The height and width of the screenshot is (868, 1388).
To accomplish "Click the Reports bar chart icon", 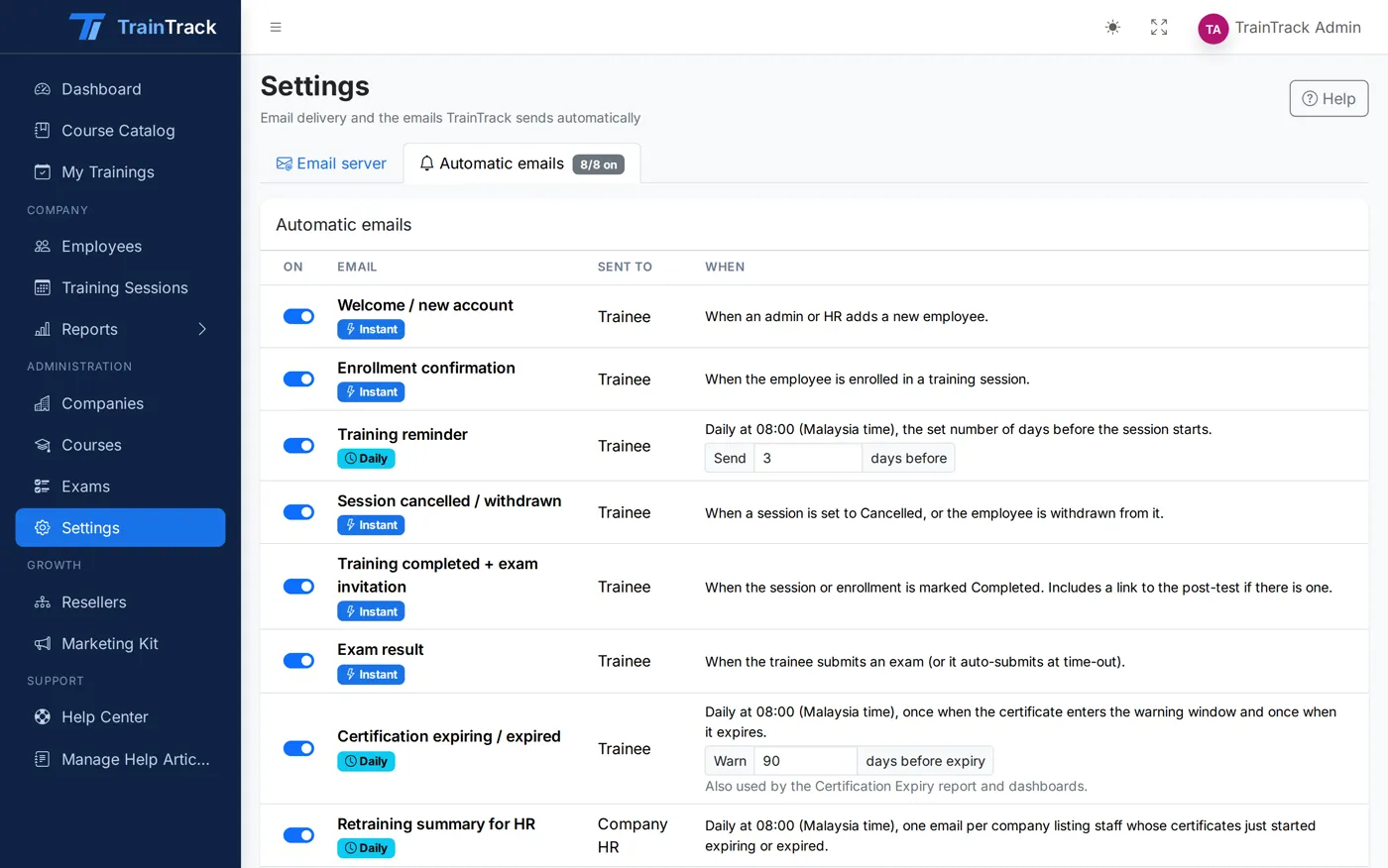I will pyautogui.click(x=43, y=329).
